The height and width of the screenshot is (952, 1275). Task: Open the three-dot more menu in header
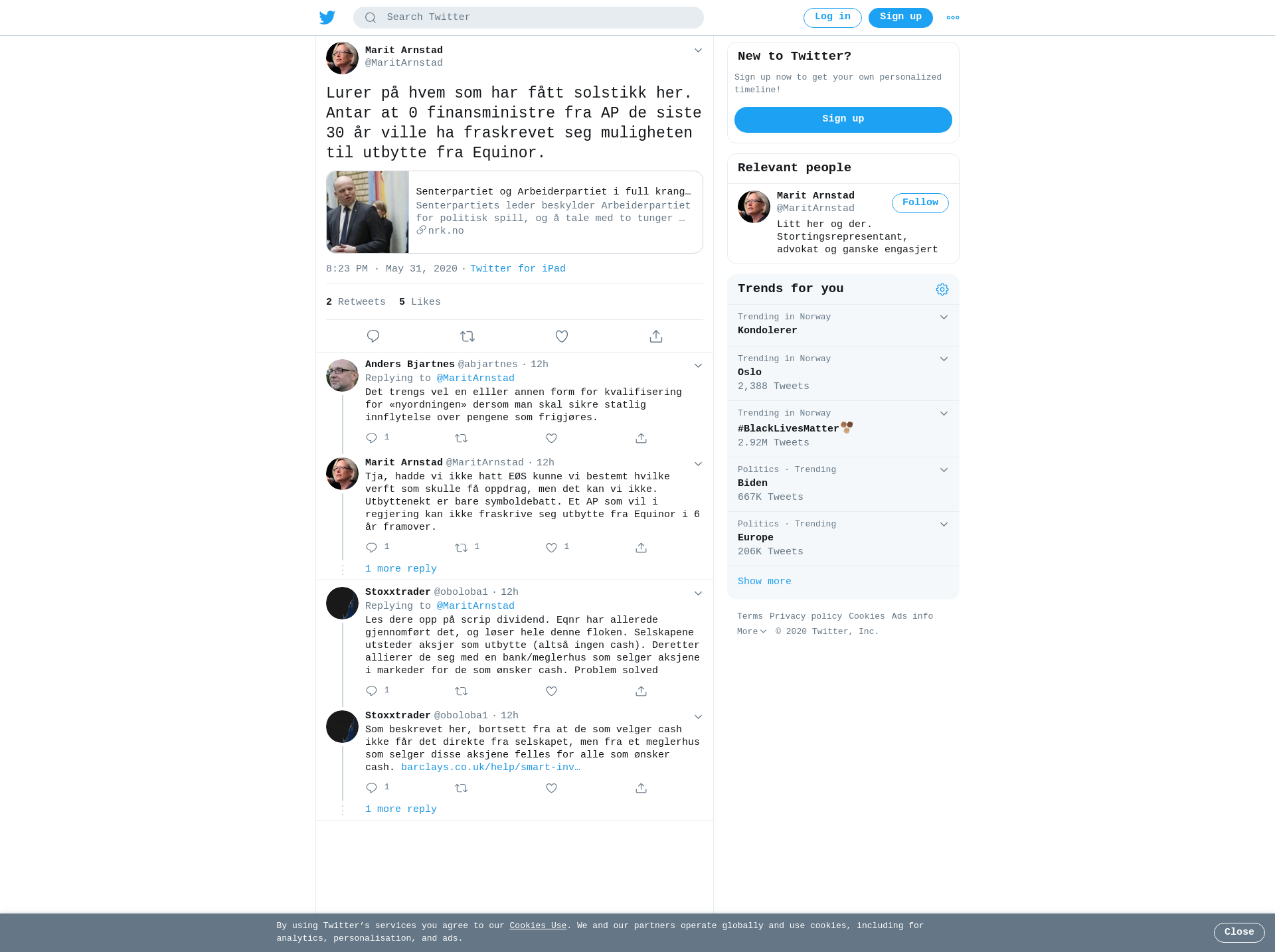[x=953, y=18]
